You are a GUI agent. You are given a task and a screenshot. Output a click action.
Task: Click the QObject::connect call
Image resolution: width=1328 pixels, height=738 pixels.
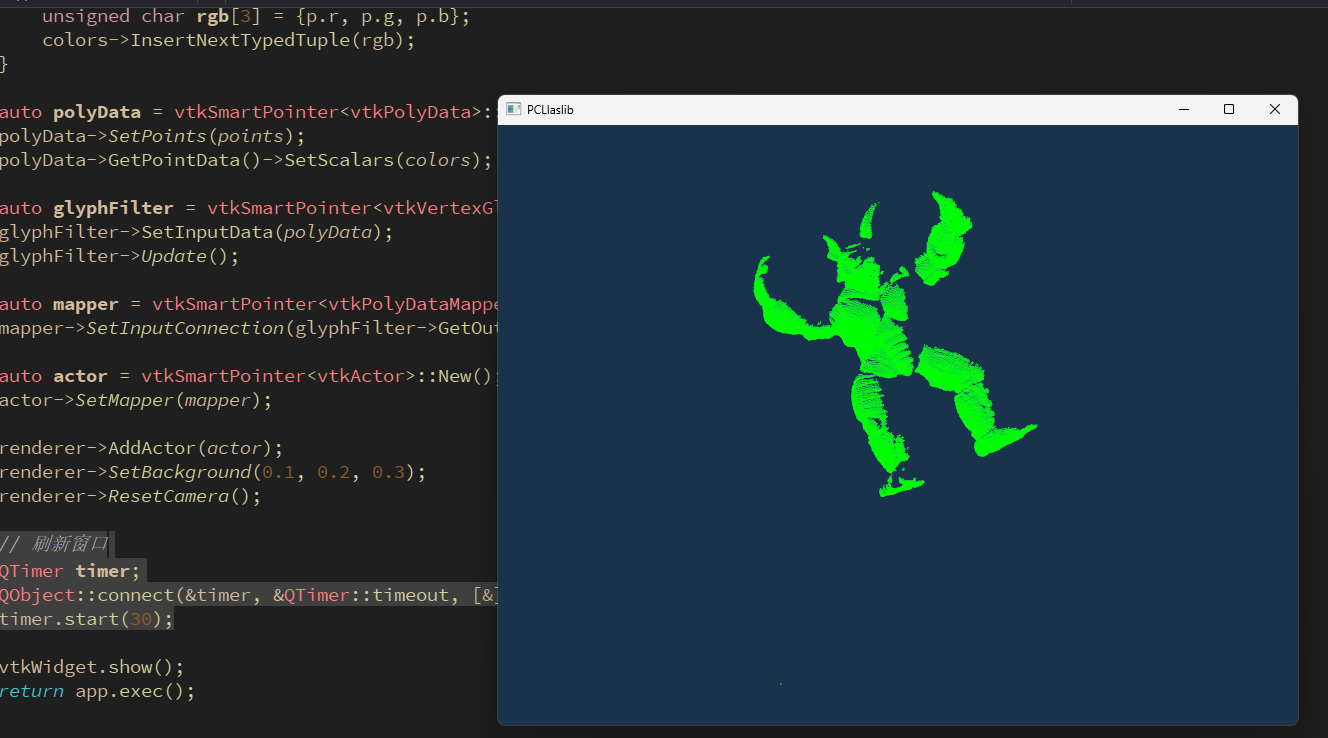pos(86,595)
